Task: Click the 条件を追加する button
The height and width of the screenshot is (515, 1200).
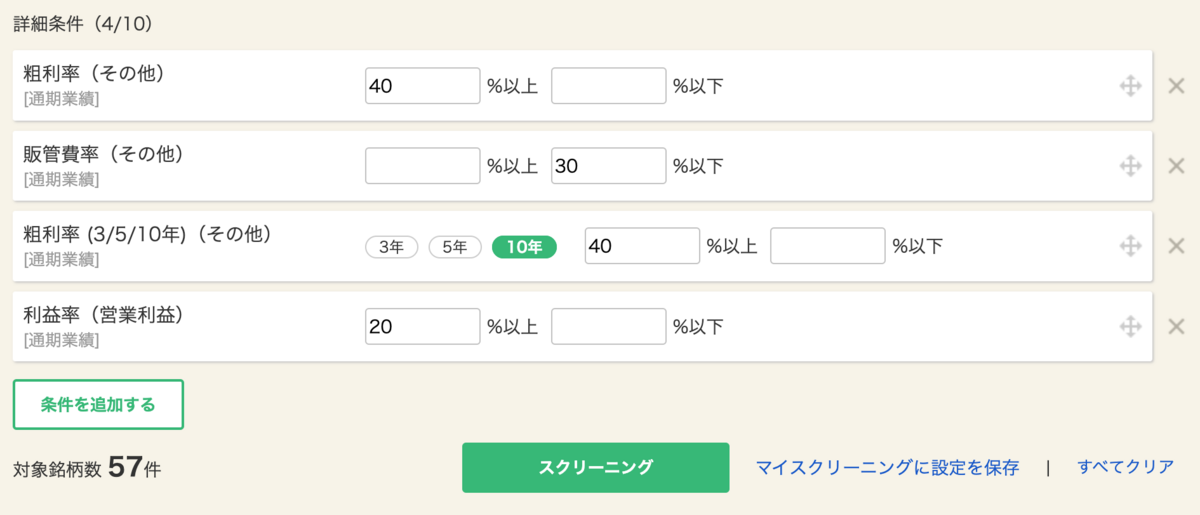Action: 98,405
